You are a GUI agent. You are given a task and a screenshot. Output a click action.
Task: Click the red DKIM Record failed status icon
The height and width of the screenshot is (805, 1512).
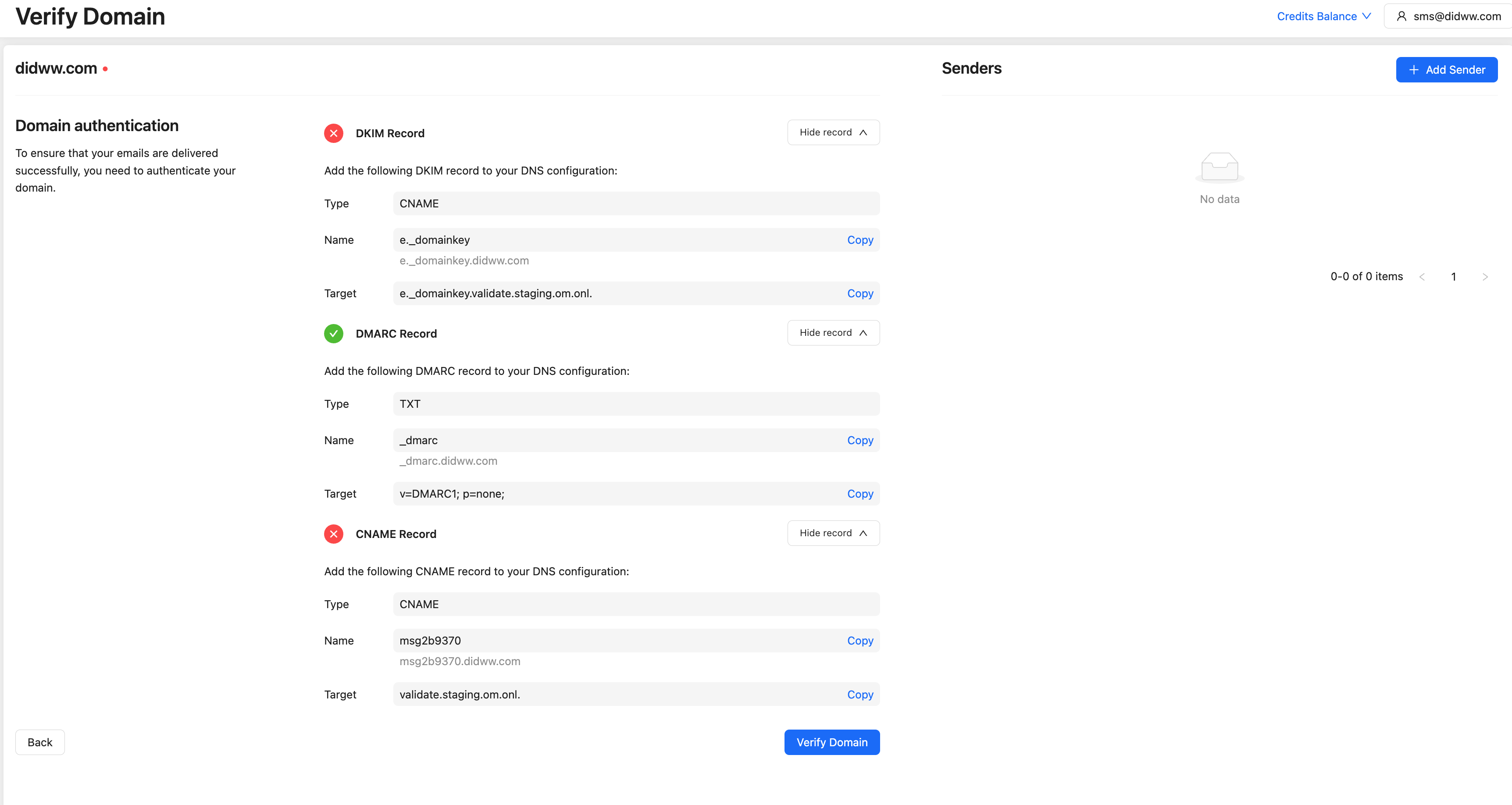(x=333, y=133)
